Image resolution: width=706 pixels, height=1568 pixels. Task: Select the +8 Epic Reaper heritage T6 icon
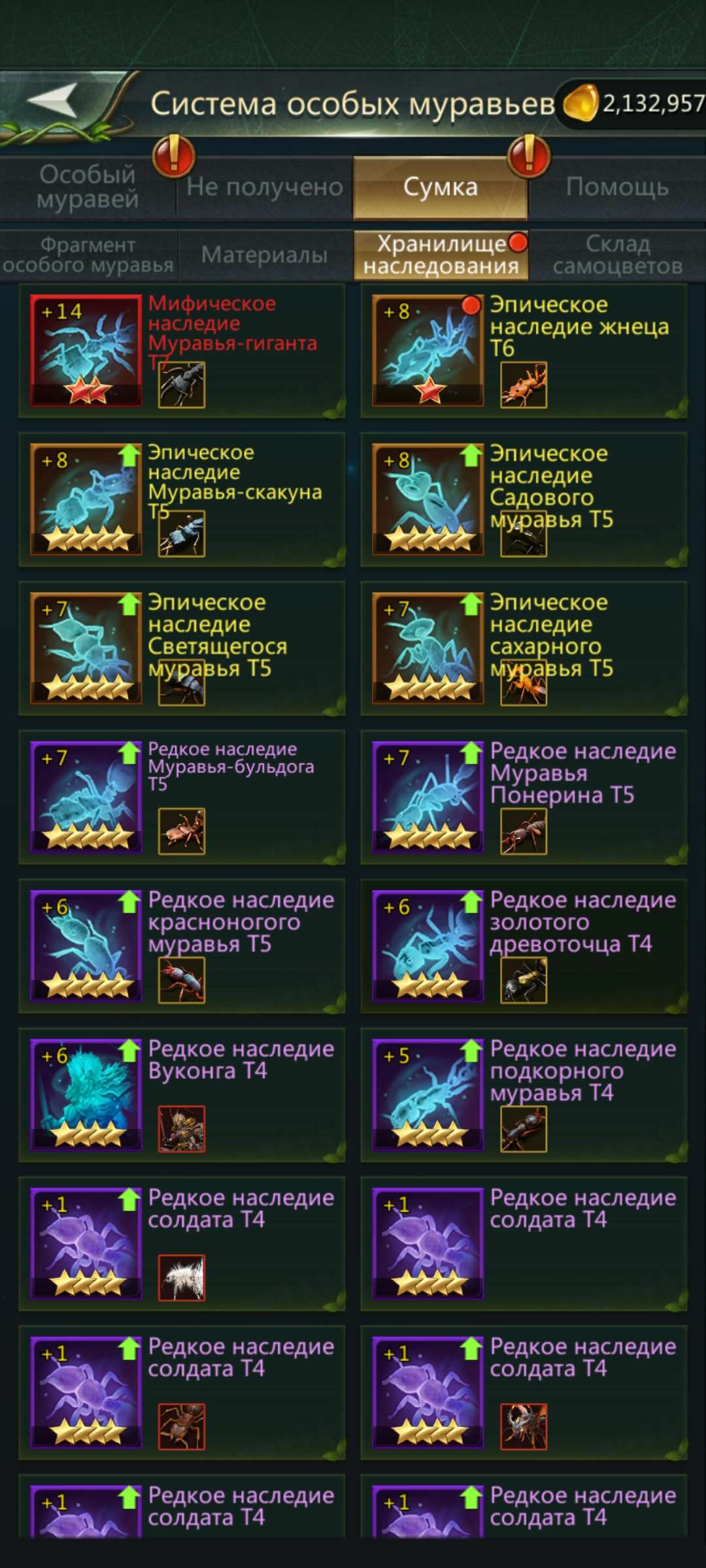click(428, 350)
